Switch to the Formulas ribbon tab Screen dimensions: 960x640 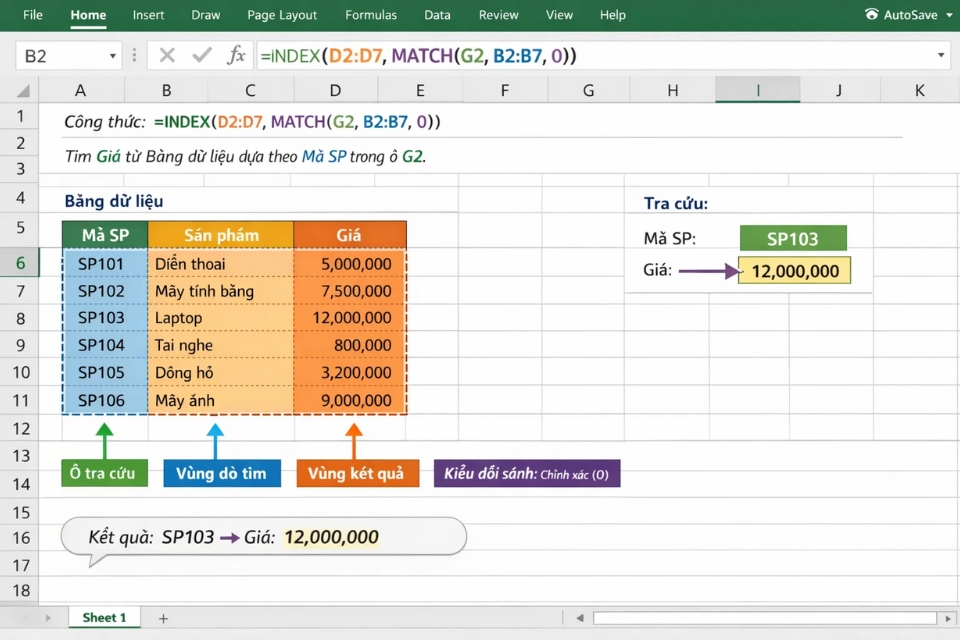pos(371,15)
